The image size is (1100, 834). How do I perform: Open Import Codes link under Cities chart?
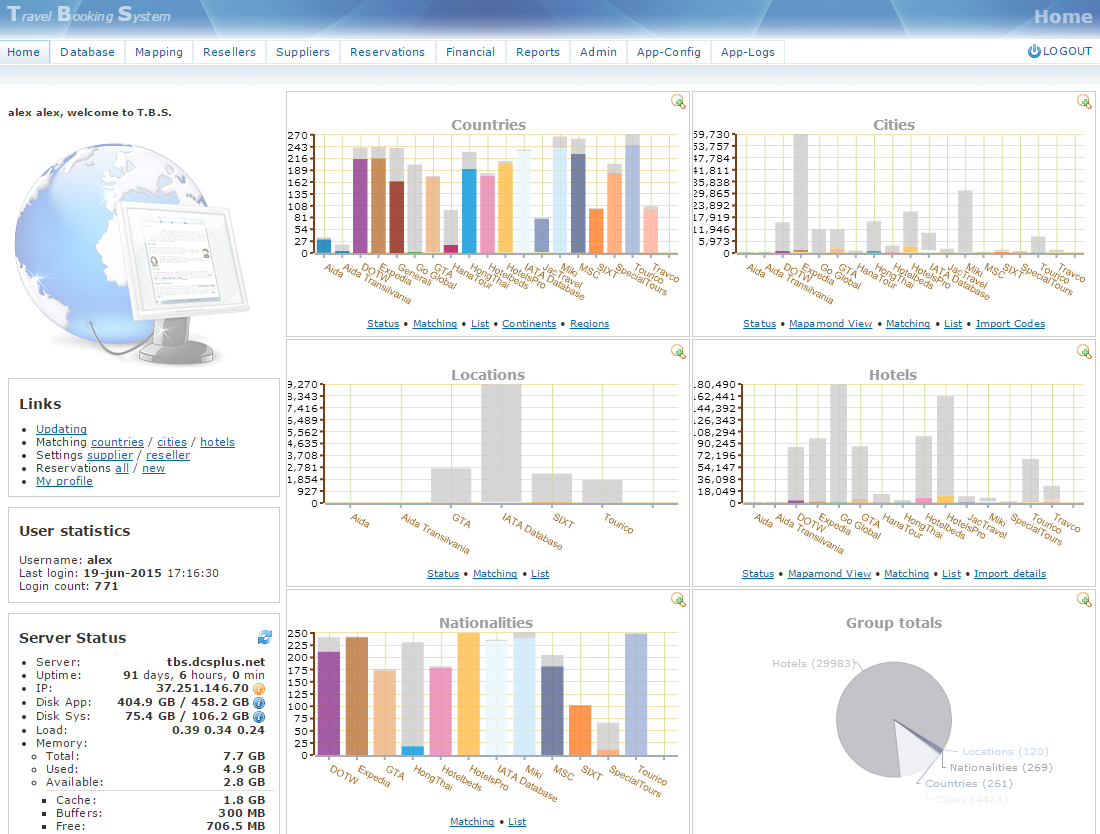1010,324
